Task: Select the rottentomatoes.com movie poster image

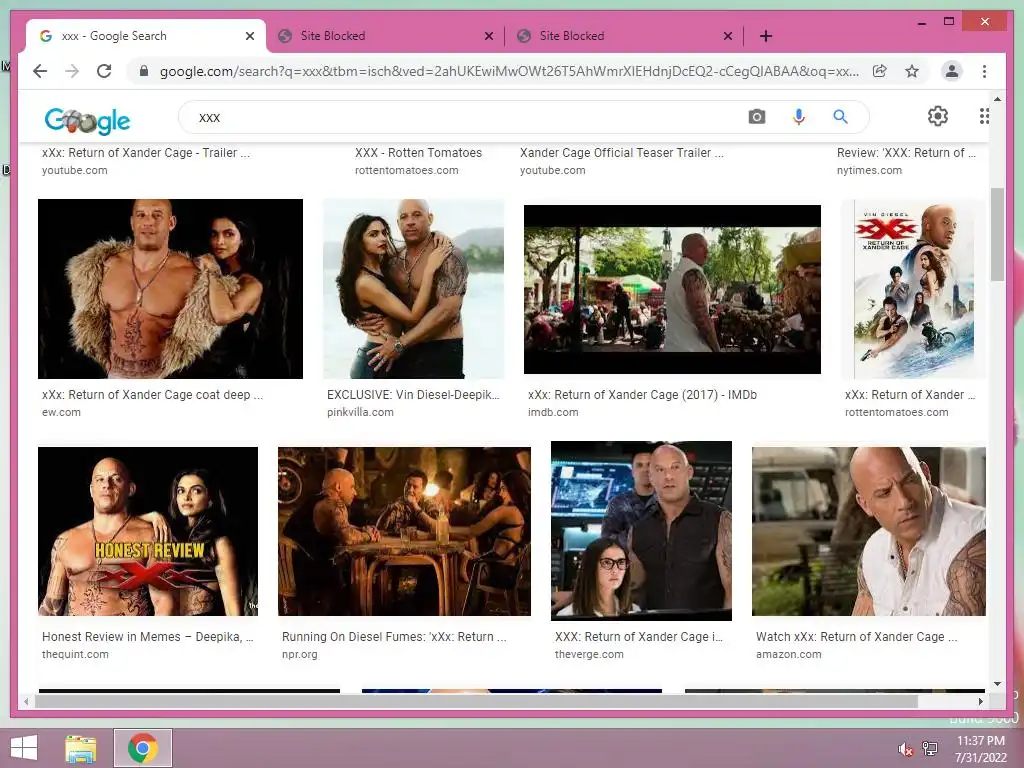Action: tap(913, 289)
